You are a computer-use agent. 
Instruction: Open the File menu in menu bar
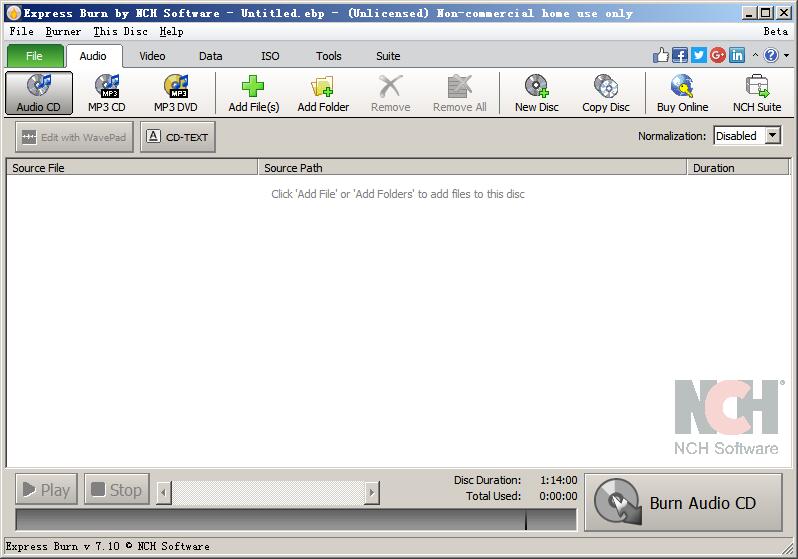click(x=22, y=32)
